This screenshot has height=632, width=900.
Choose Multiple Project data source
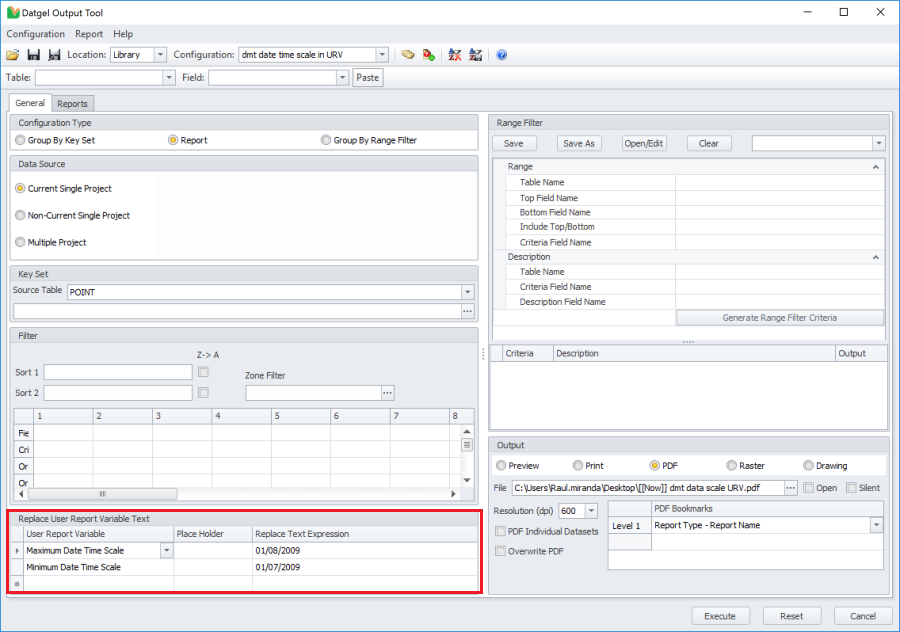(20, 242)
